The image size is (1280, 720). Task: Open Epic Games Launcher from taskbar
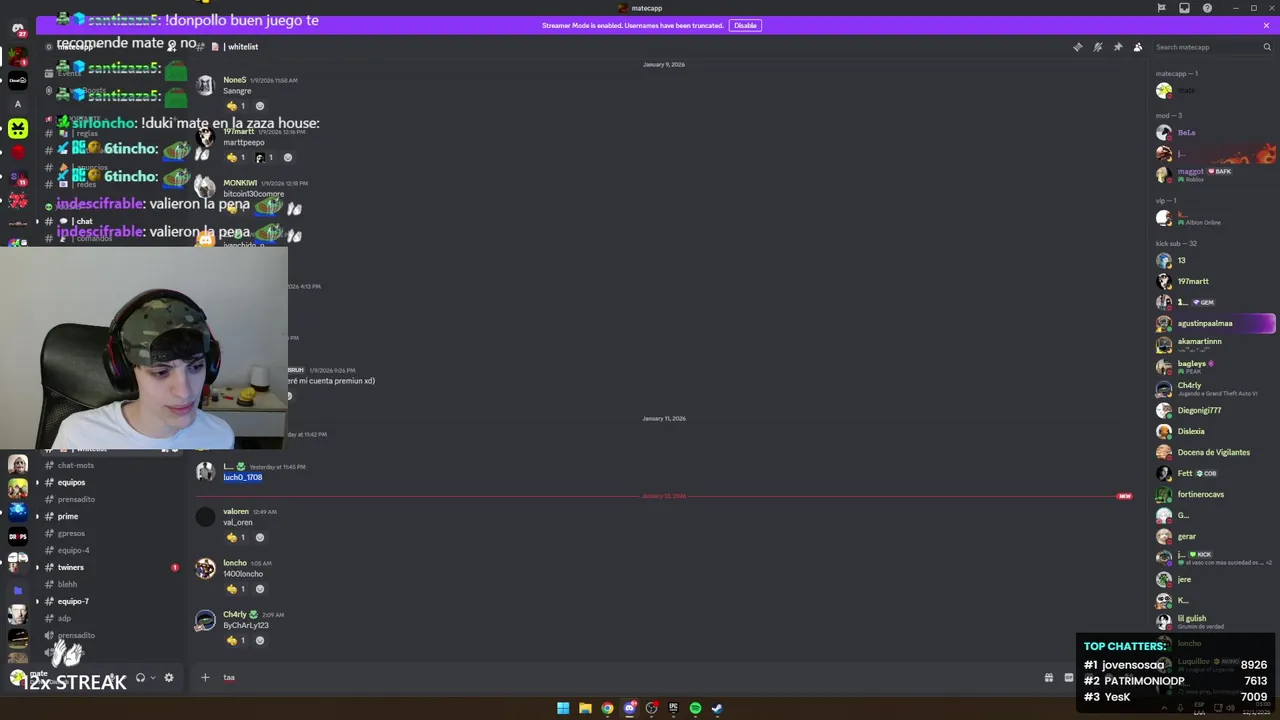coord(673,708)
